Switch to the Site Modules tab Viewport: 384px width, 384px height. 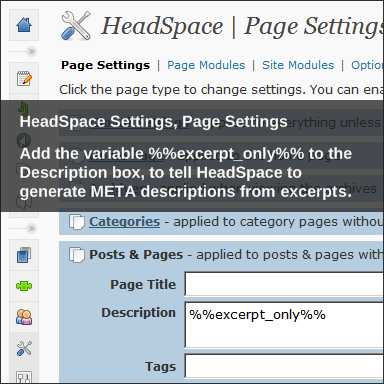coord(298,65)
